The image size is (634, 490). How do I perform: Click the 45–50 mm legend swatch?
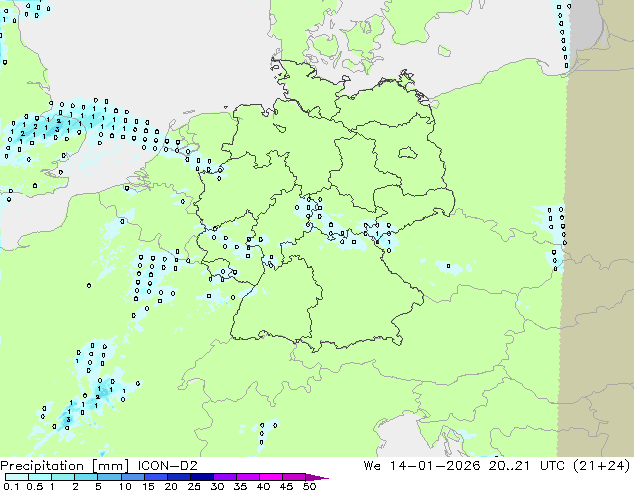click(293, 477)
